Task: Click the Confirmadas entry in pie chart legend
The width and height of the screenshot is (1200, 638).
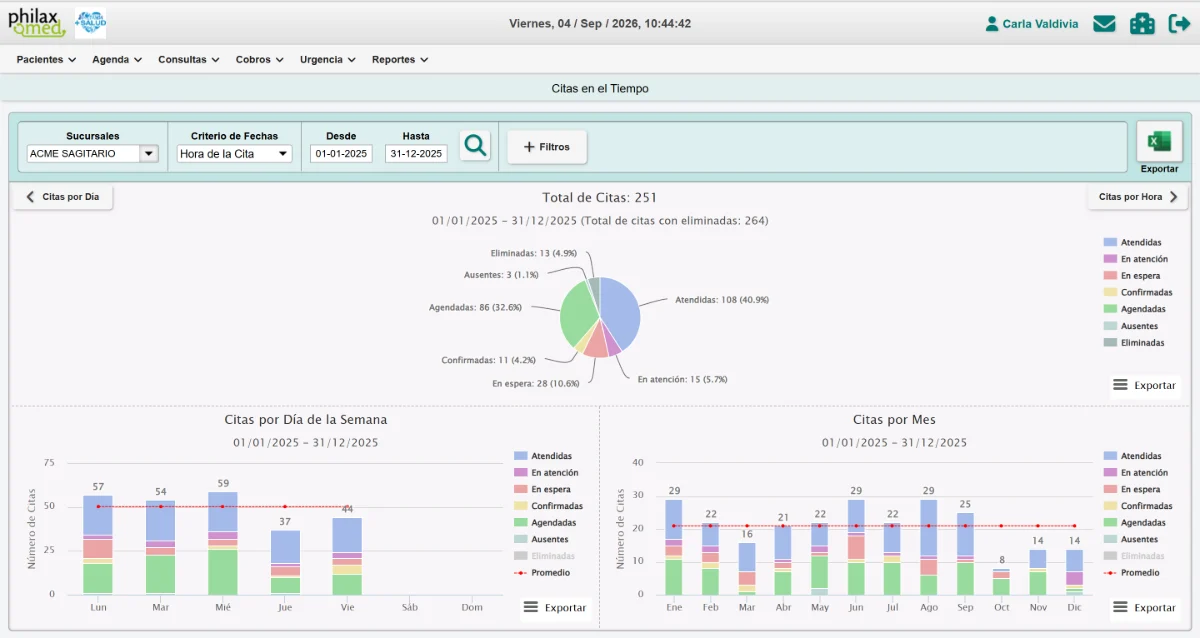Action: 1138,292
